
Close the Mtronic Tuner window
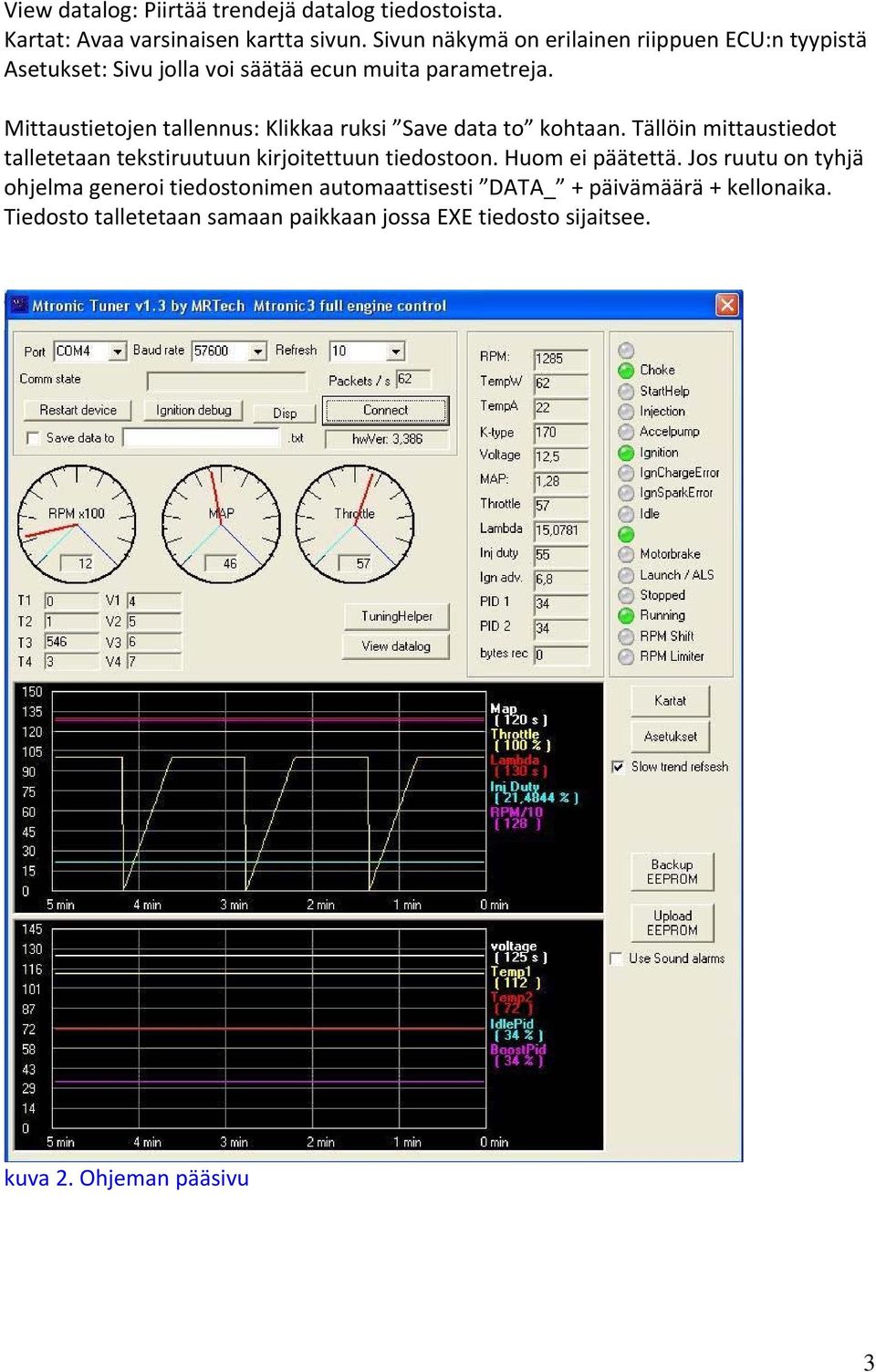(727, 305)
